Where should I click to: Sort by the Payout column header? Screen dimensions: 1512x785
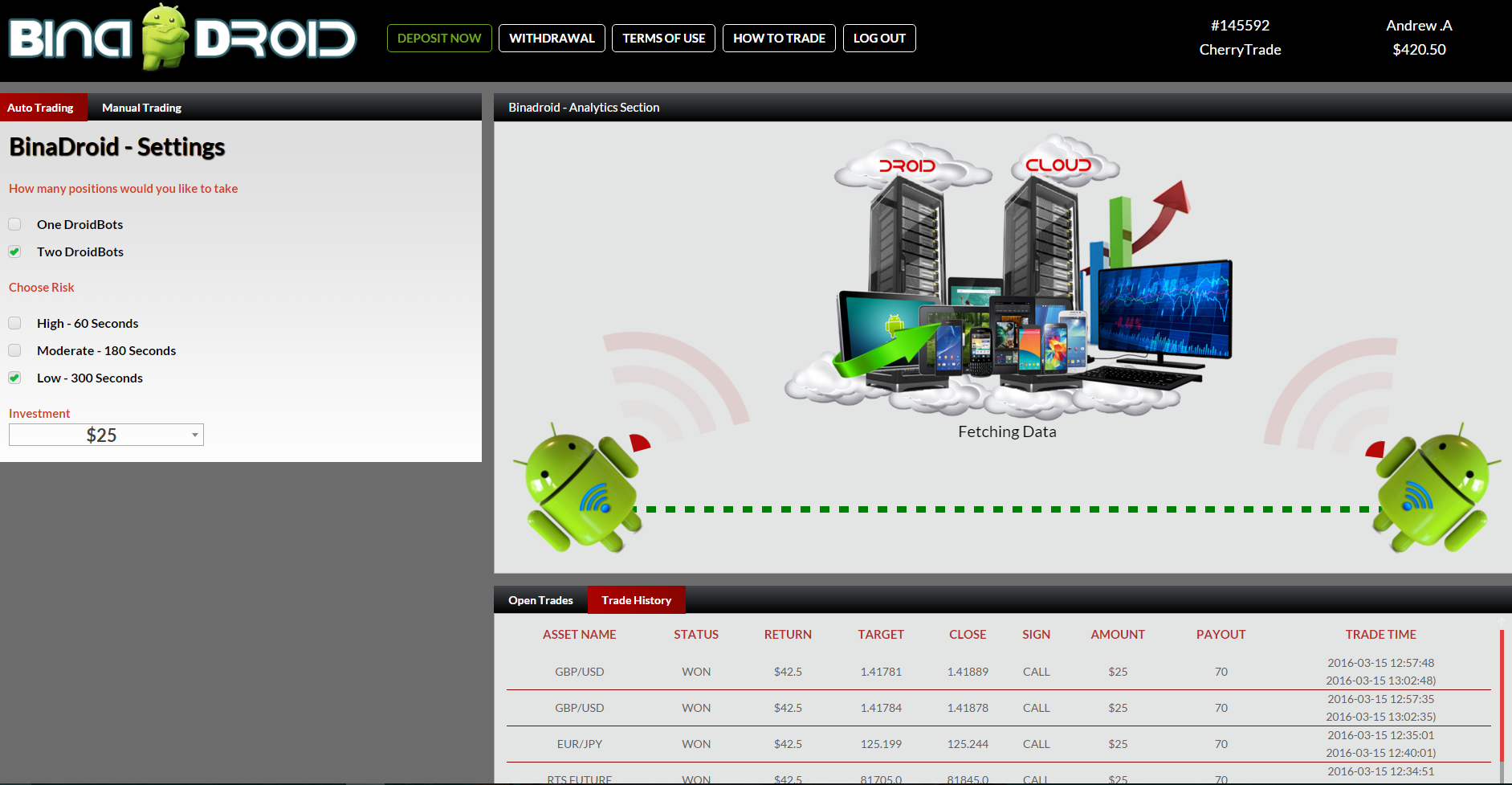pos(1221,634)
